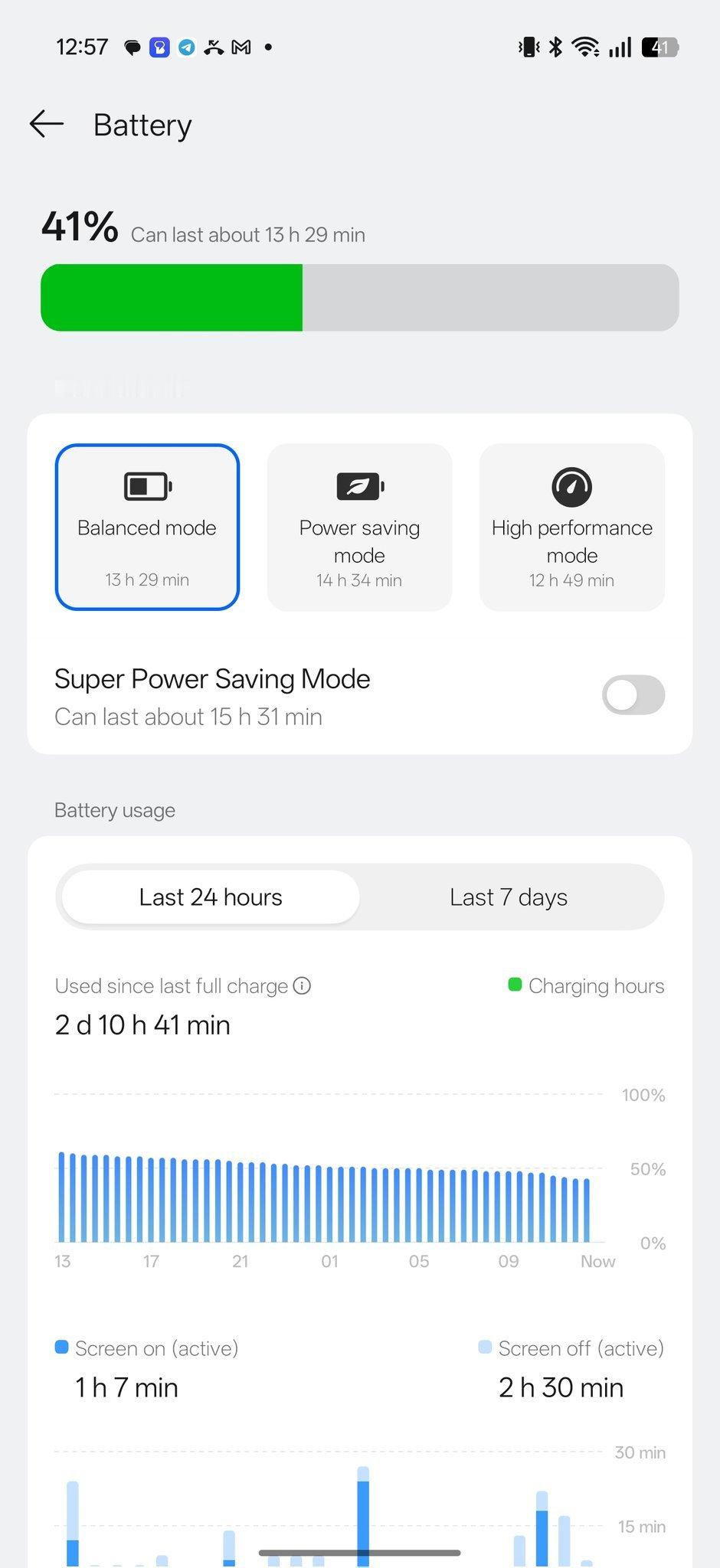
Task: Tap the Screen on (active) legend
Action: (147, 1348)
